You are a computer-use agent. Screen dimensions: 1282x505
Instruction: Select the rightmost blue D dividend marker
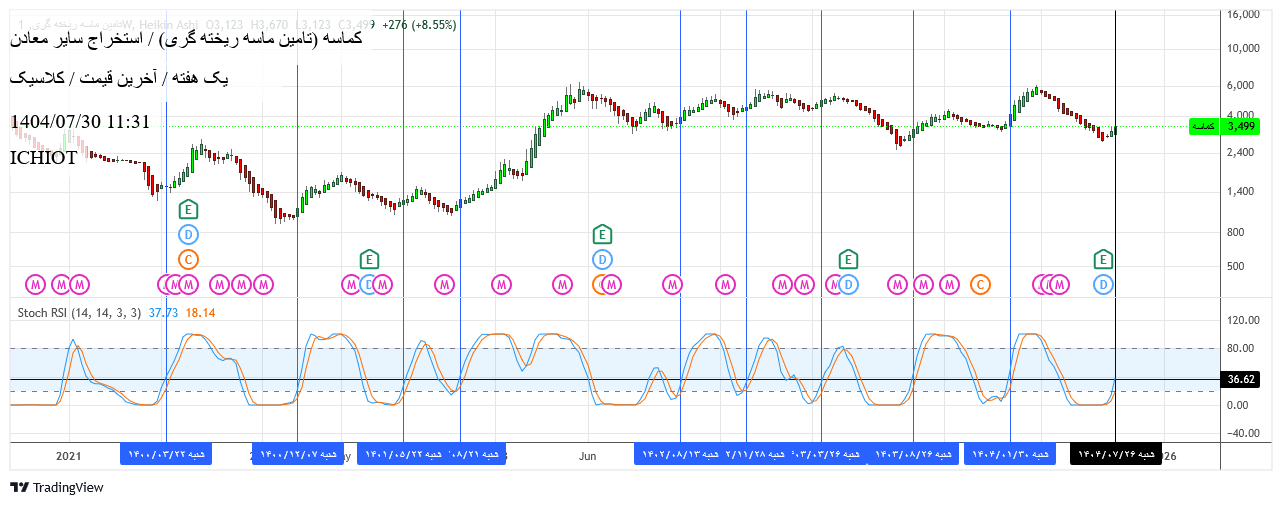point(1103,285)
